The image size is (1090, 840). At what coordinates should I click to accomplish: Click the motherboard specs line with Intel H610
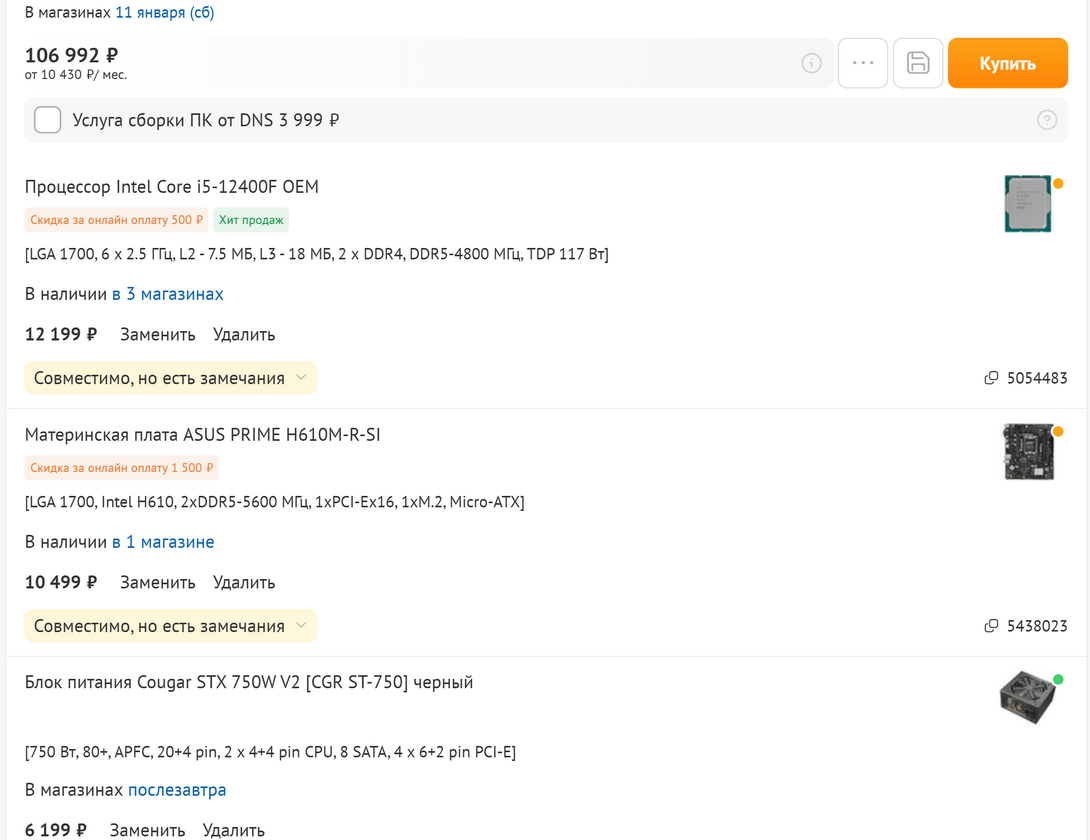(x=275, y=502)
